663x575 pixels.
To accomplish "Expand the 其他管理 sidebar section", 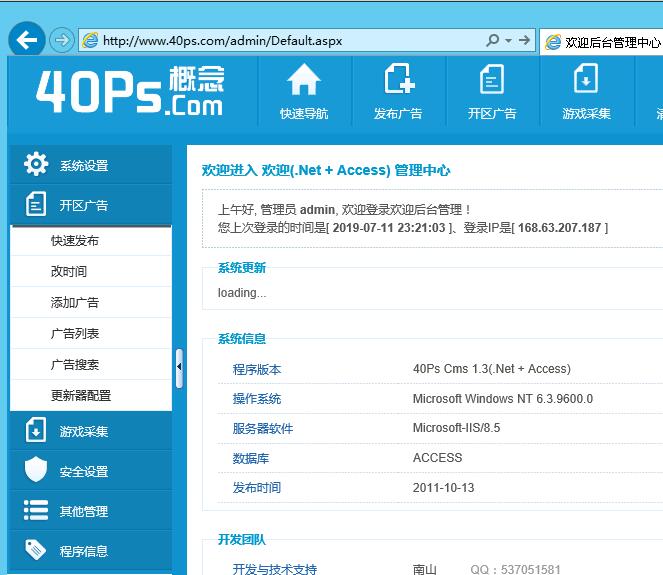I will [84, 512].
